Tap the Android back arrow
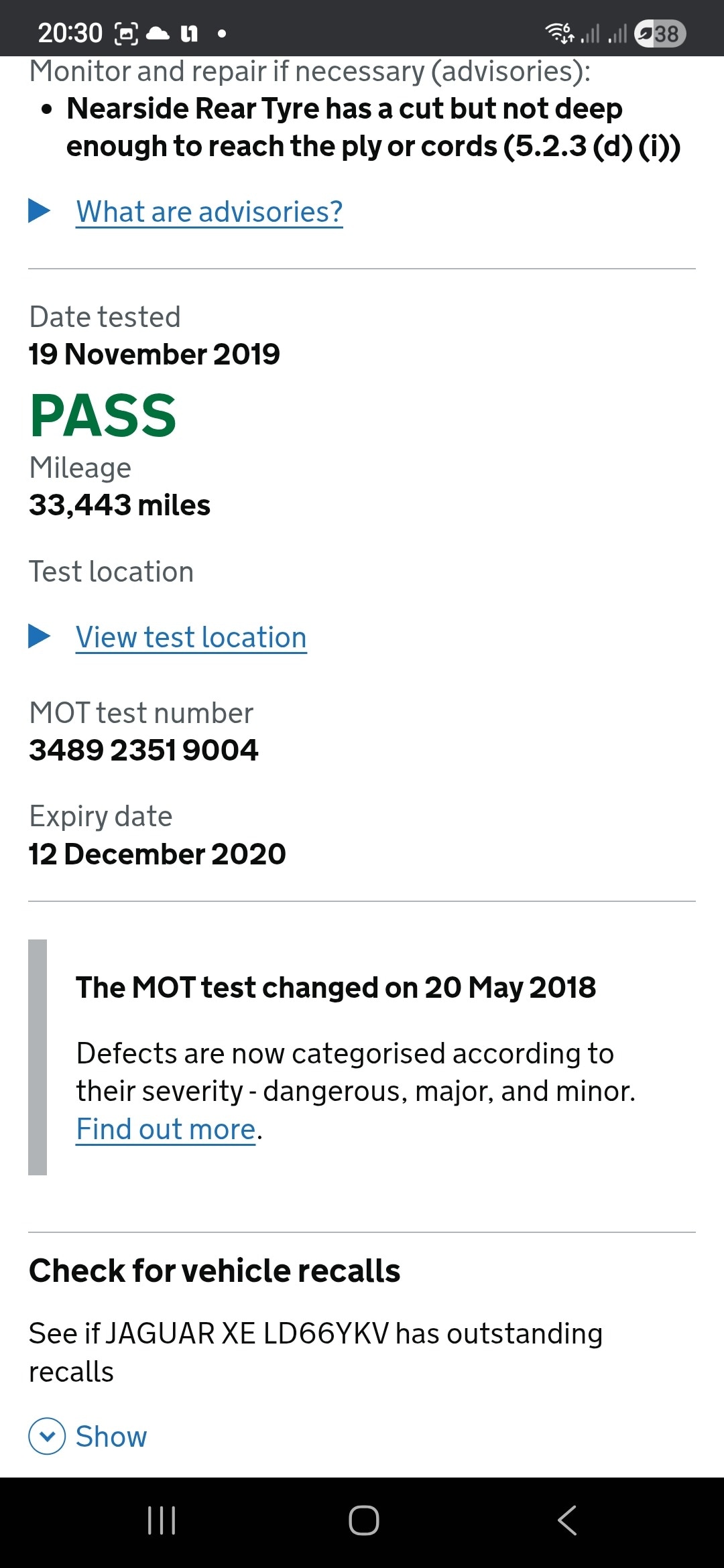 [x=567, y=1520]
